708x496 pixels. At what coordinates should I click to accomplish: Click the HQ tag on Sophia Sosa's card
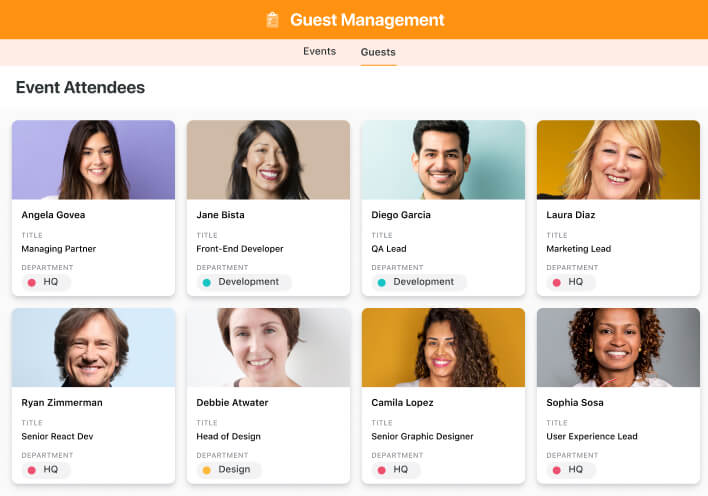click(571, 469)
